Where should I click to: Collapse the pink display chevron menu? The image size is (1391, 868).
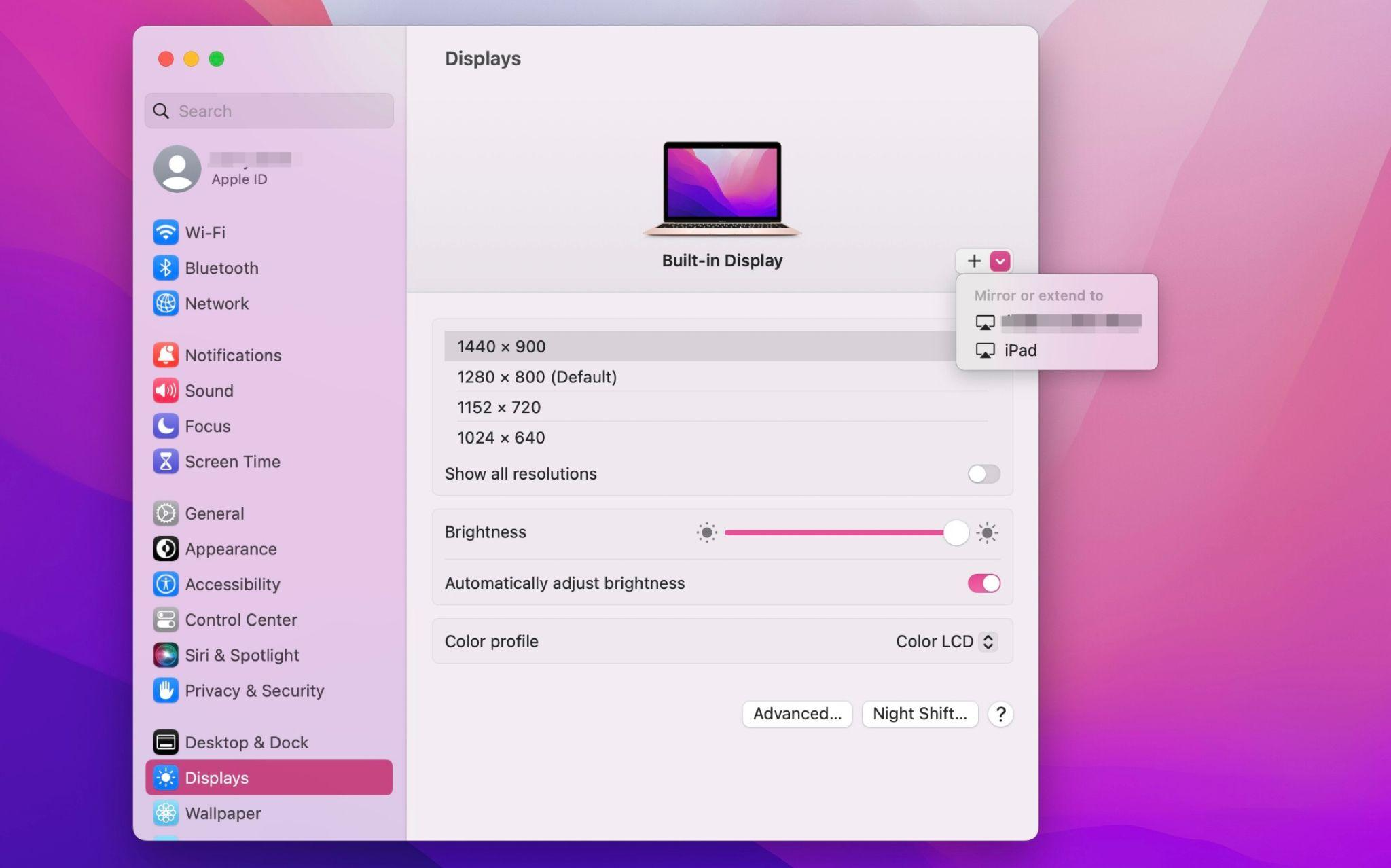pos(1000,261)
